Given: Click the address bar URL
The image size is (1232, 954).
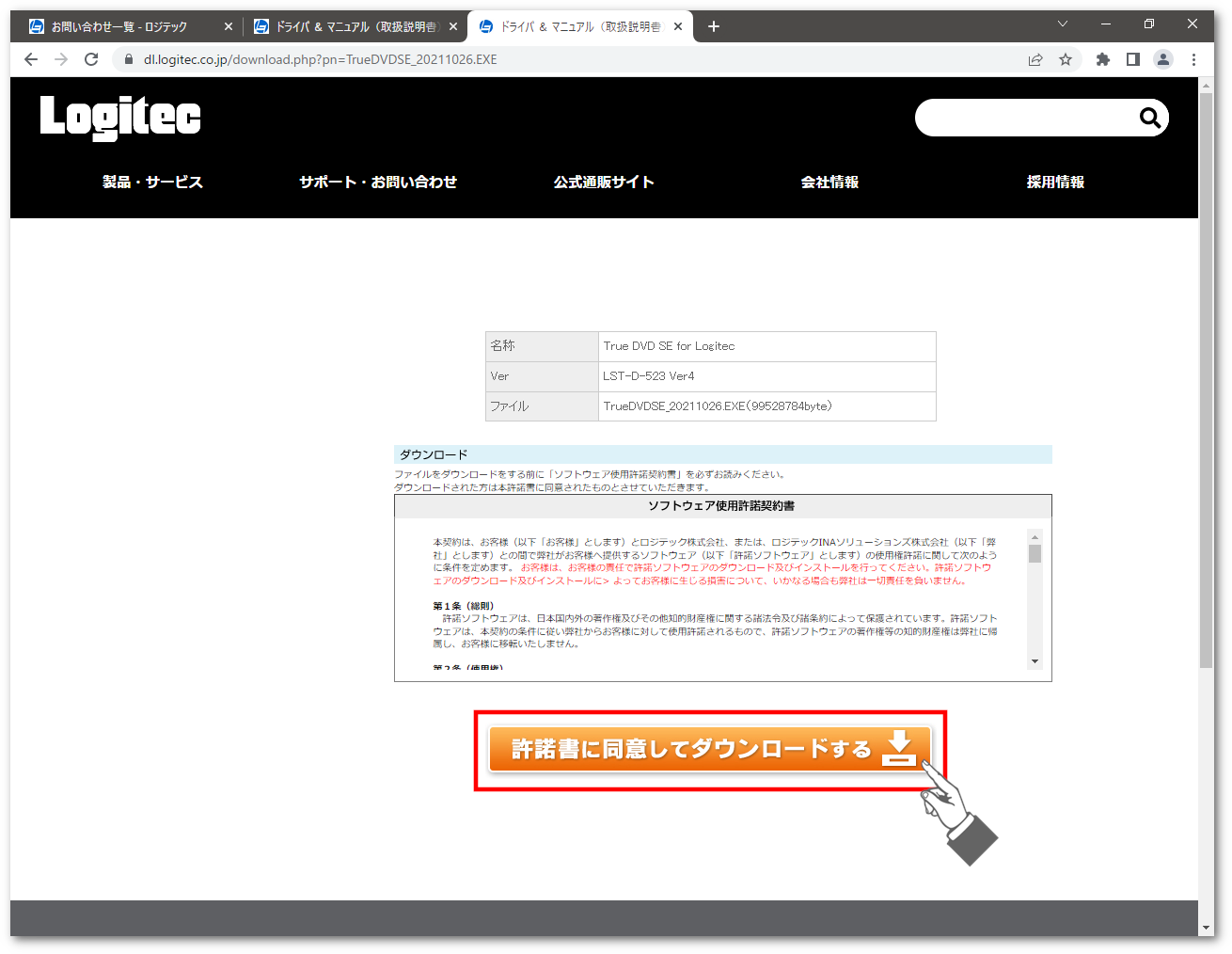Looking at the screenshot, I should coord(320,59).
